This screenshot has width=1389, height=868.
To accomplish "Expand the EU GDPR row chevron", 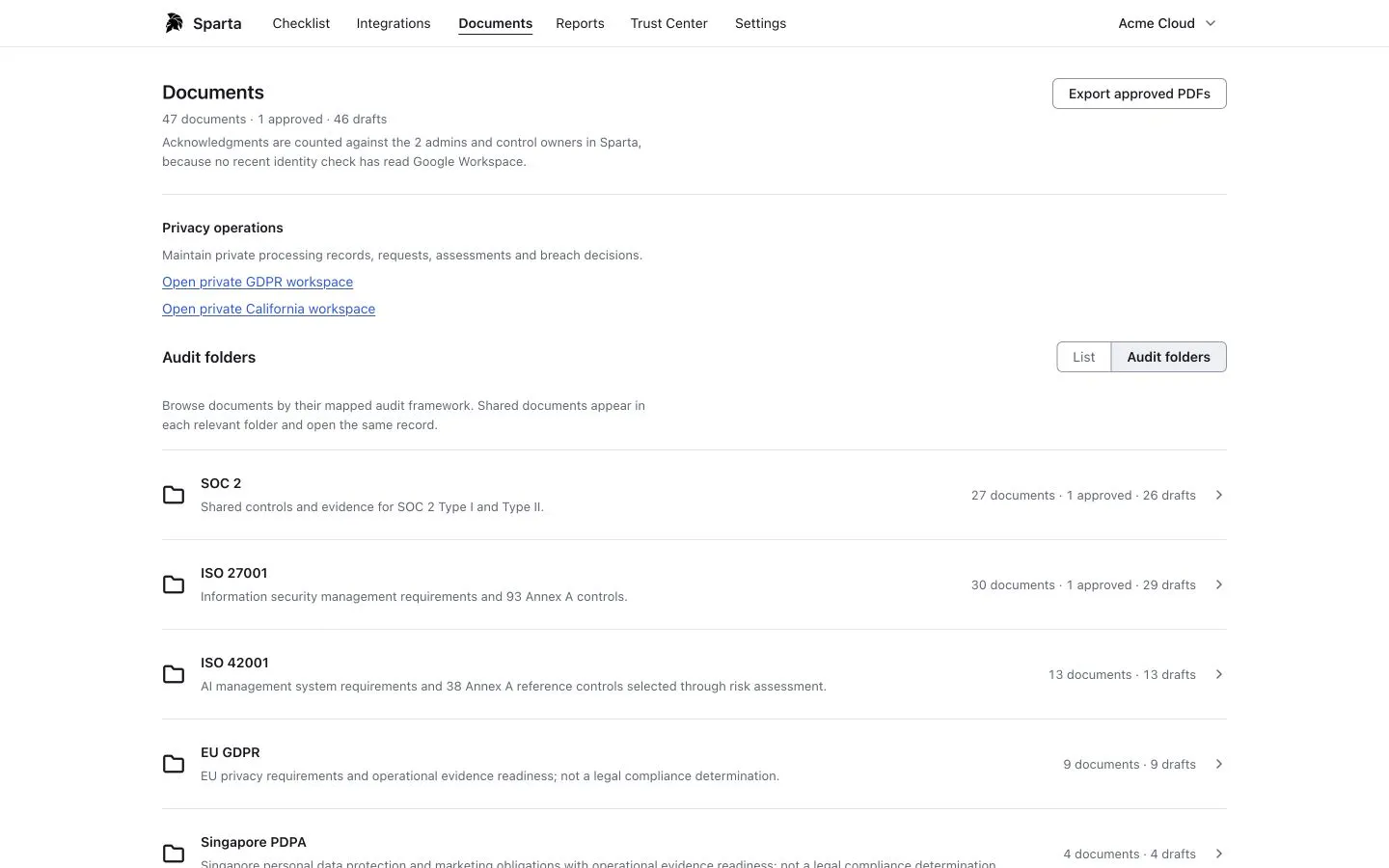I will pyautogui.click(x=1219, y=764).
